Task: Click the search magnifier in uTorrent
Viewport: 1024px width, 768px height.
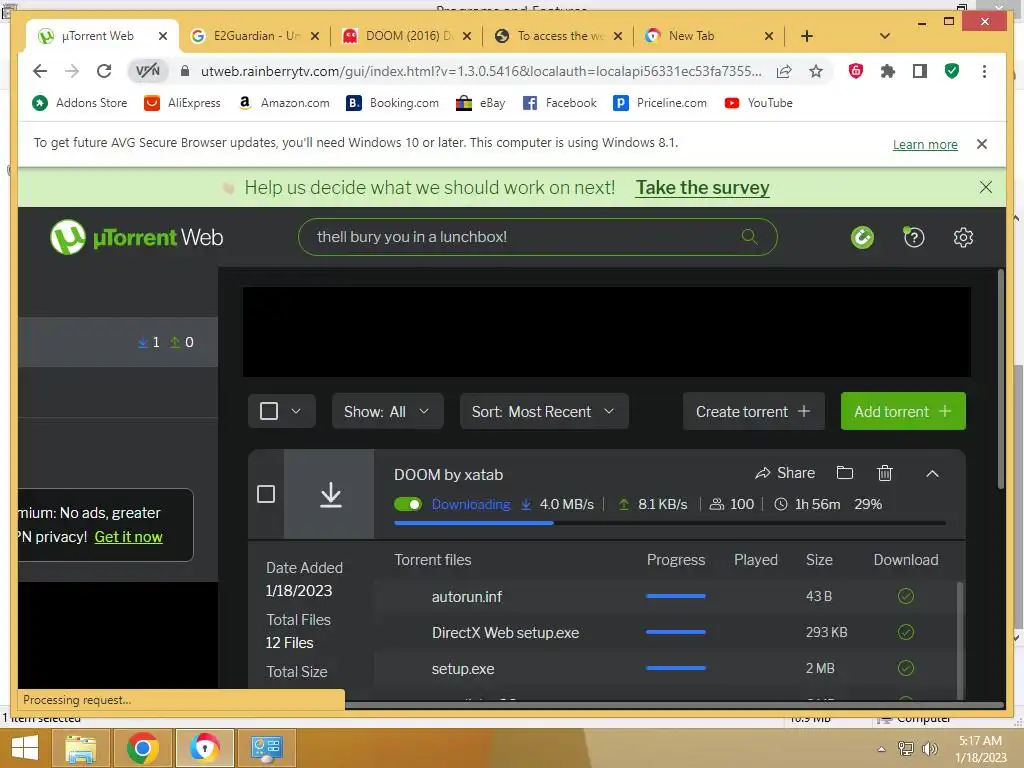Action: pos(750,236)
